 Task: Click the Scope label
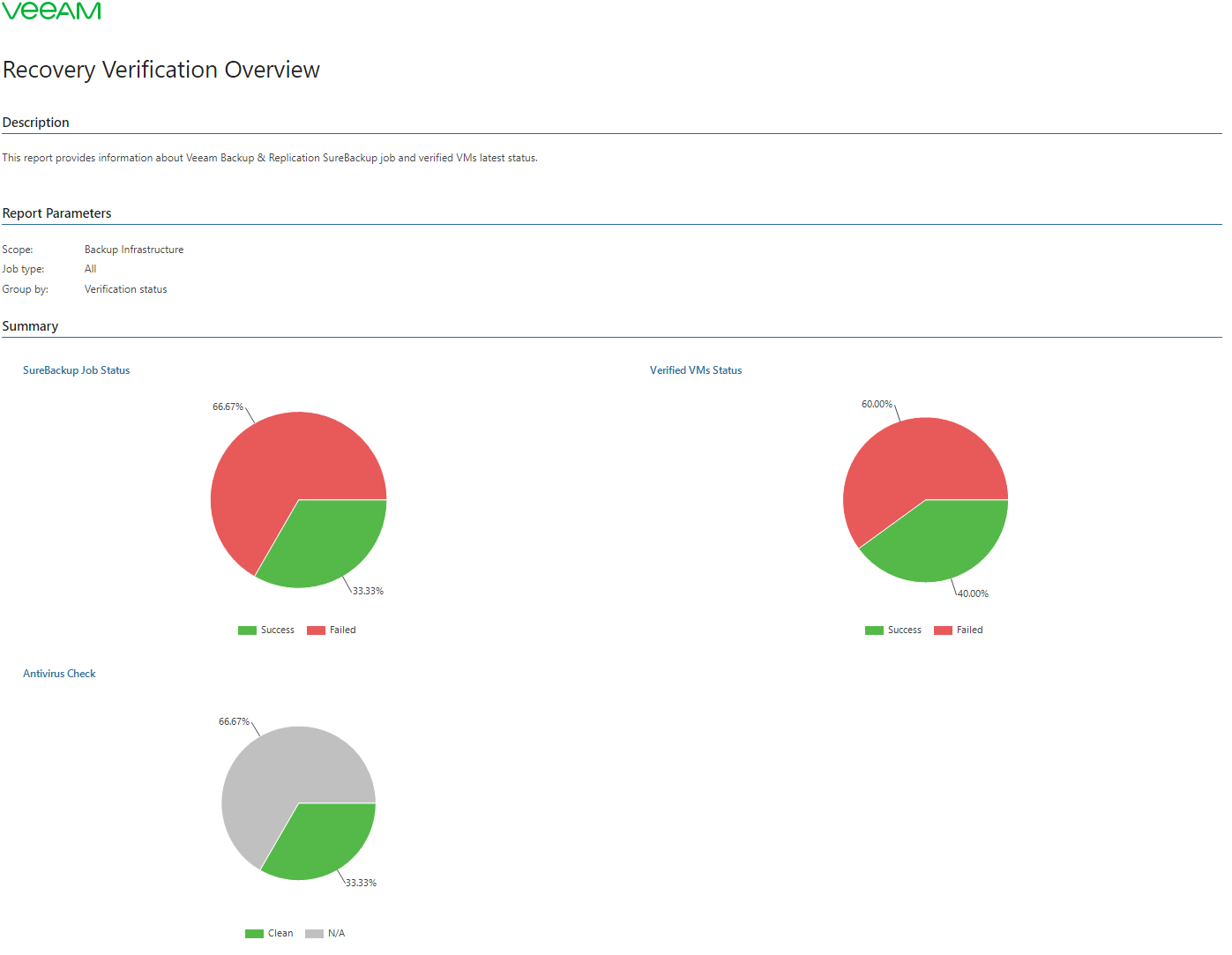(x=18, y=250)
